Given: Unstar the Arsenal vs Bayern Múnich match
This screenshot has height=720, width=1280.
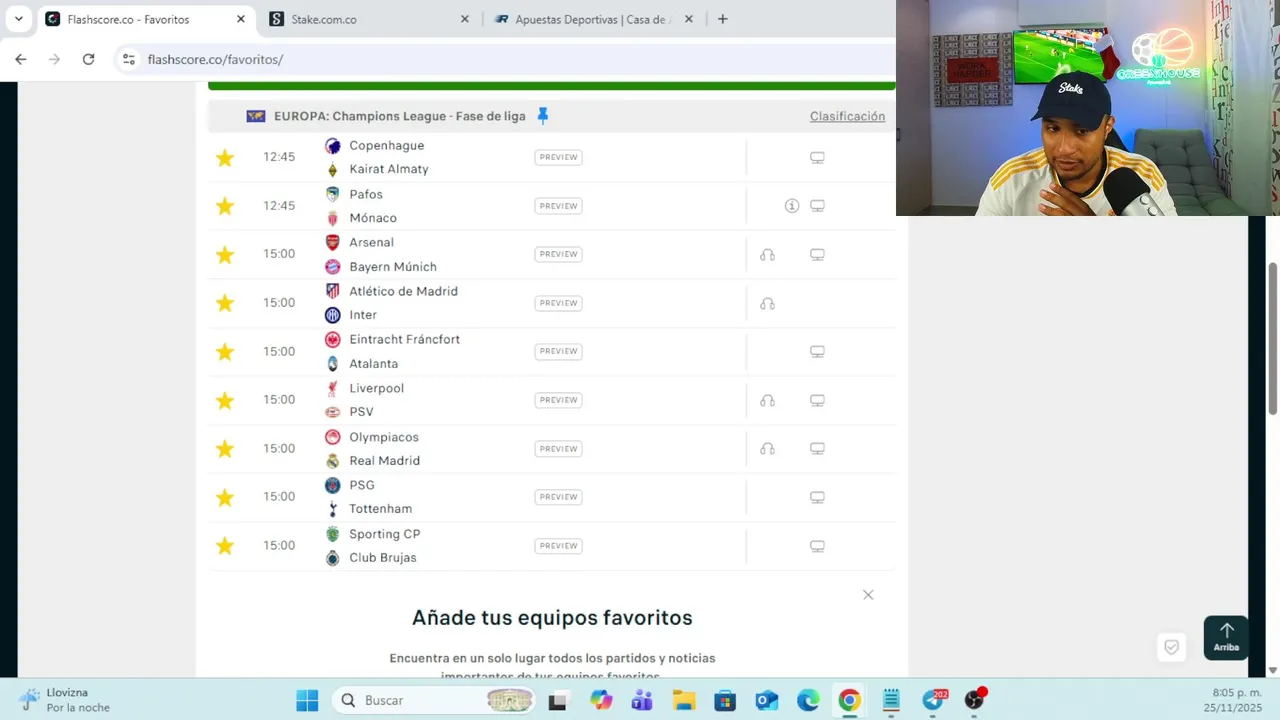Looking at the screenshot, I should [x=225, y=255].
